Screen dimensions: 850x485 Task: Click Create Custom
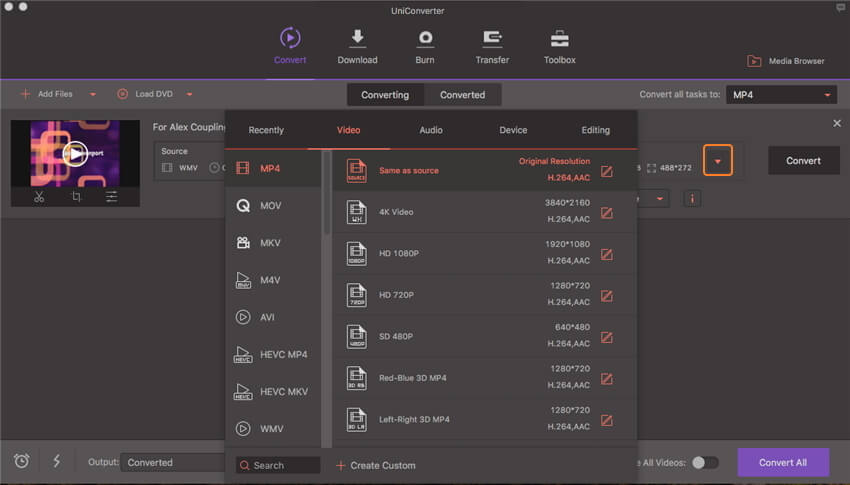click(376, 465)
